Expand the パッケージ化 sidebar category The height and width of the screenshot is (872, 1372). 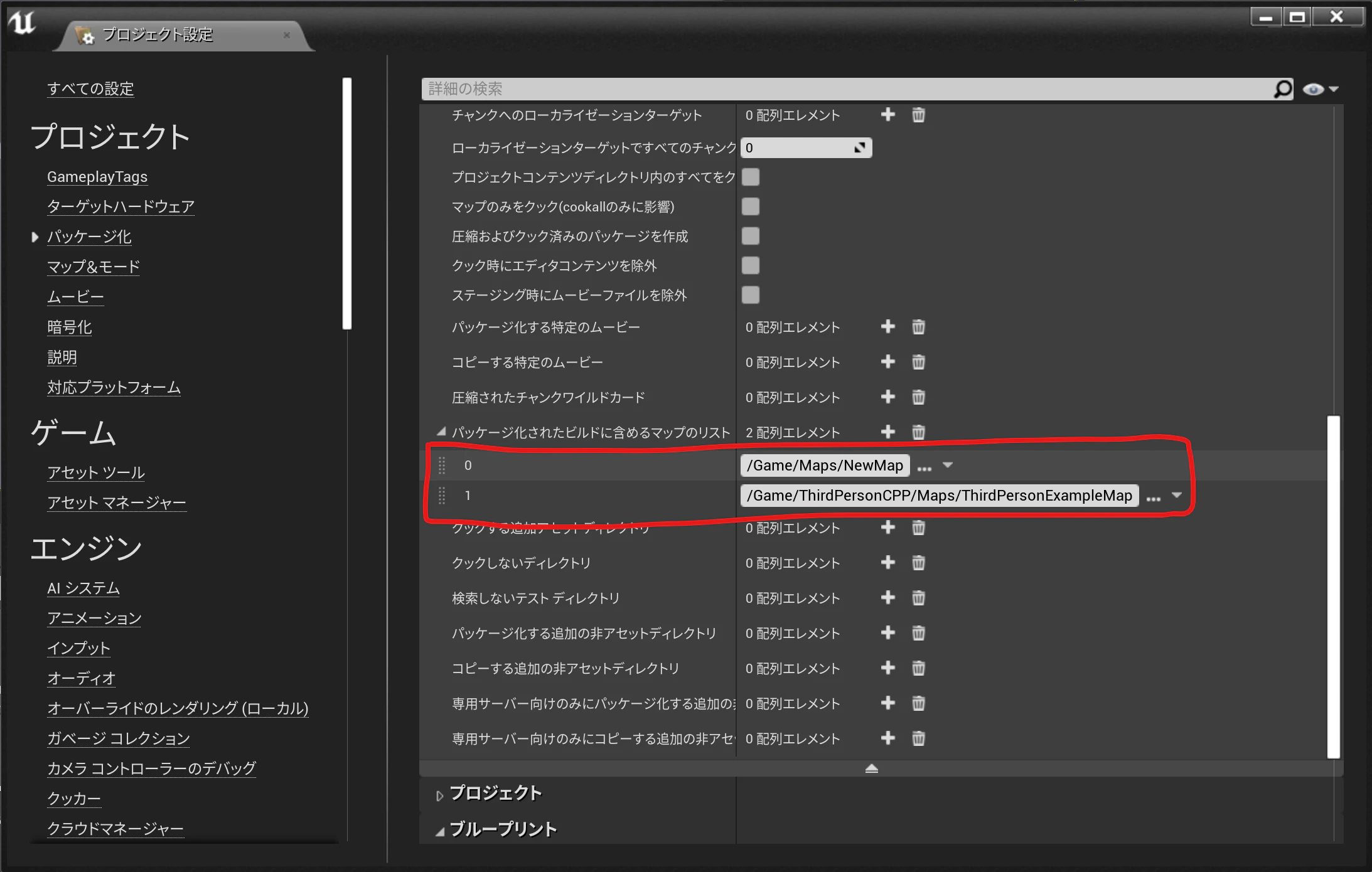(x=35, y=237)
